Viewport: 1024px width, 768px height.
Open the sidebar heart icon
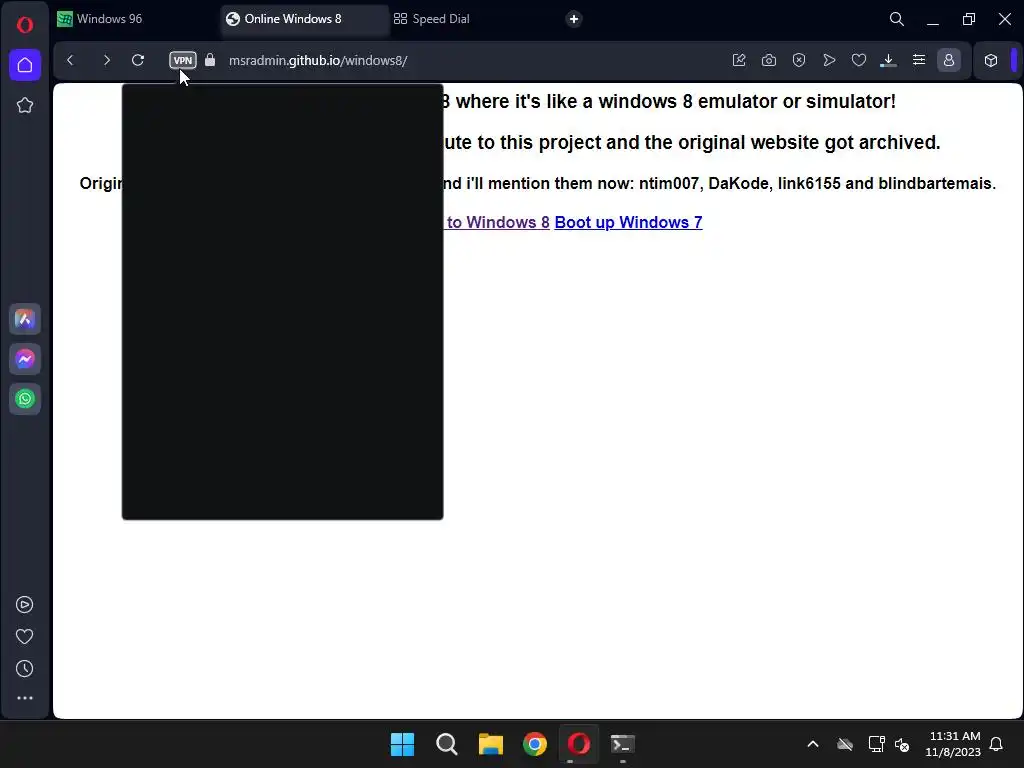pyautogui.click(x=25, y=636)
